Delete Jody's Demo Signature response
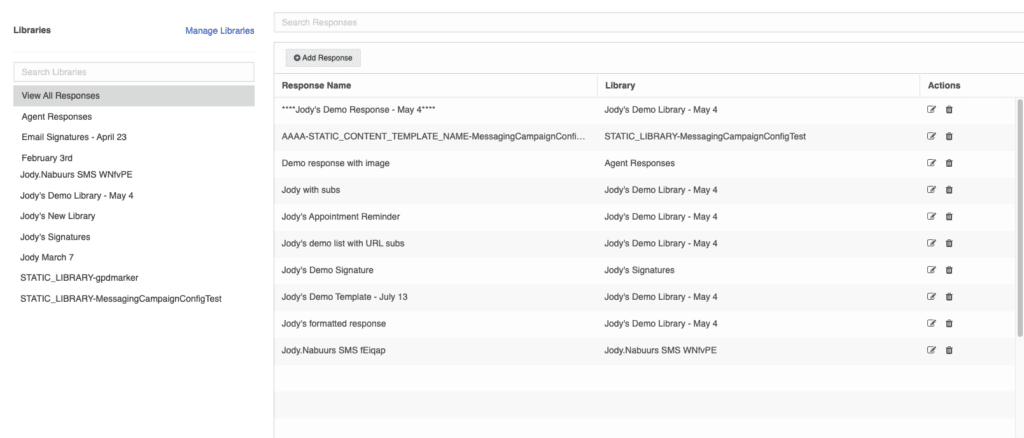1024x438 pixels. point(949,270)
